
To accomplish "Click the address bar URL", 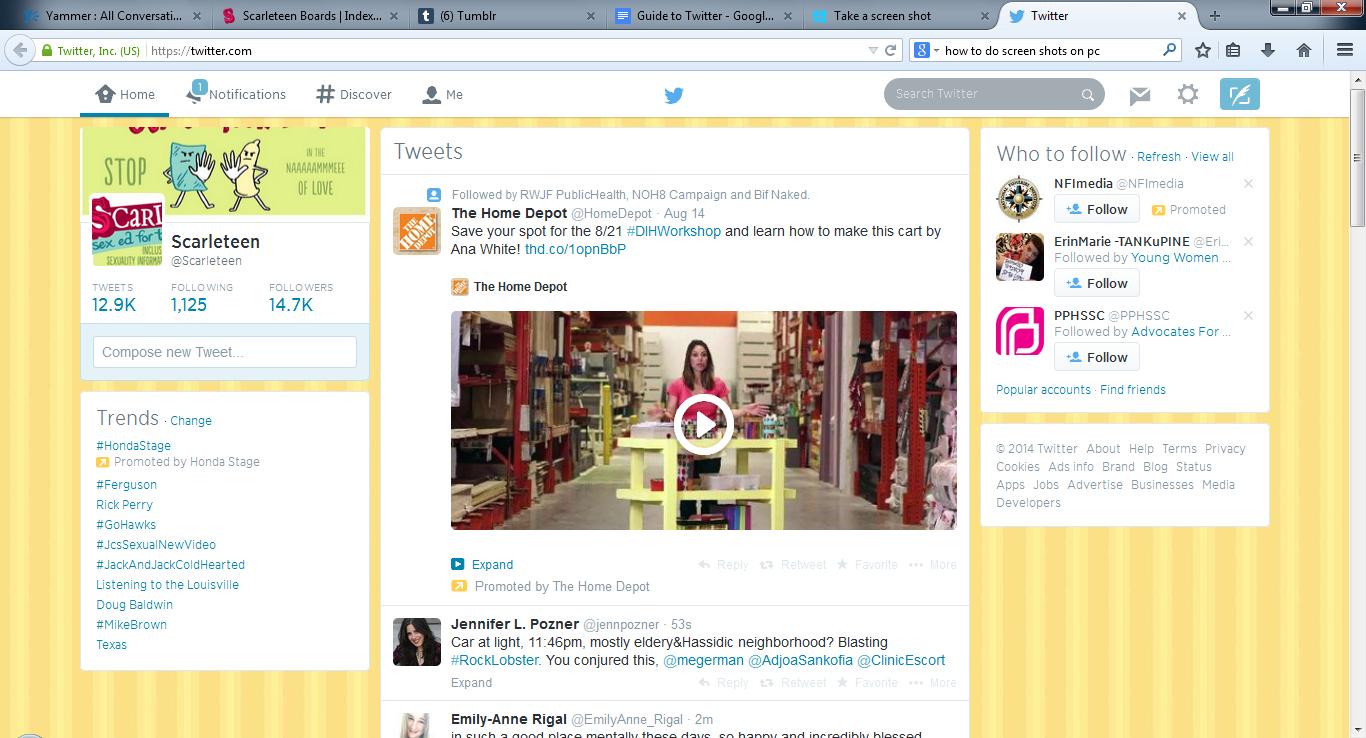I will pyautogui.click(x=201, y=51).
